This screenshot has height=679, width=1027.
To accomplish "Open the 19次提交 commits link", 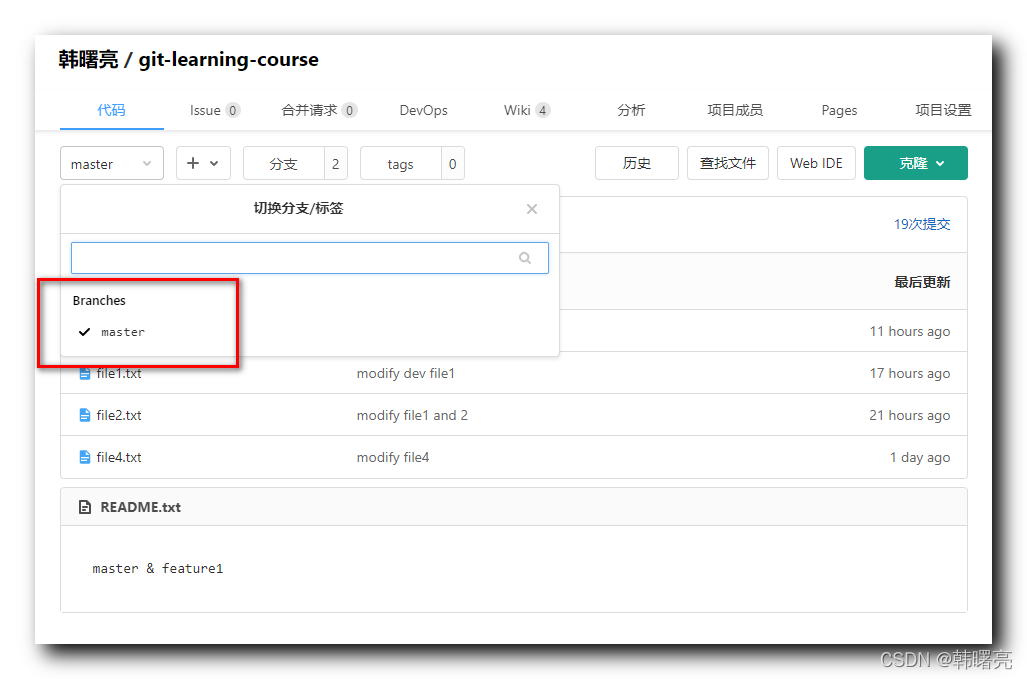I will pos(922,224).
